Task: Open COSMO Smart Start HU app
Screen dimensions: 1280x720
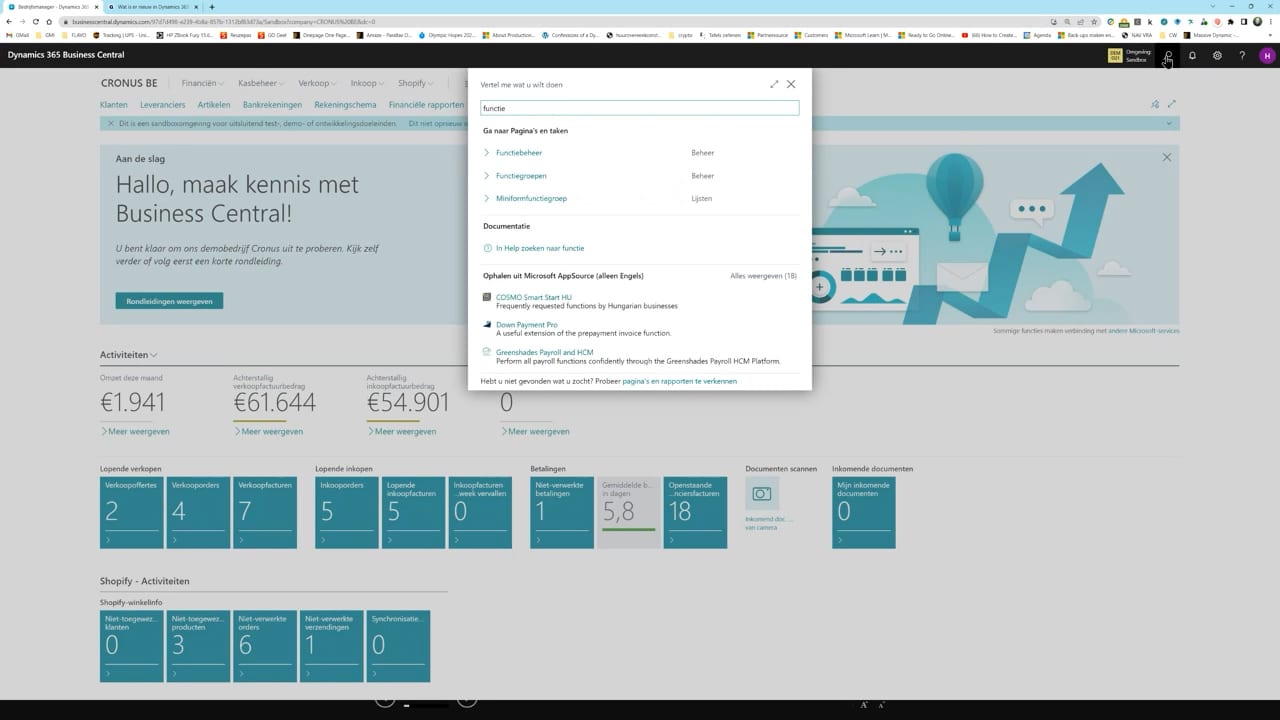Action: click(x=534, y=297)
